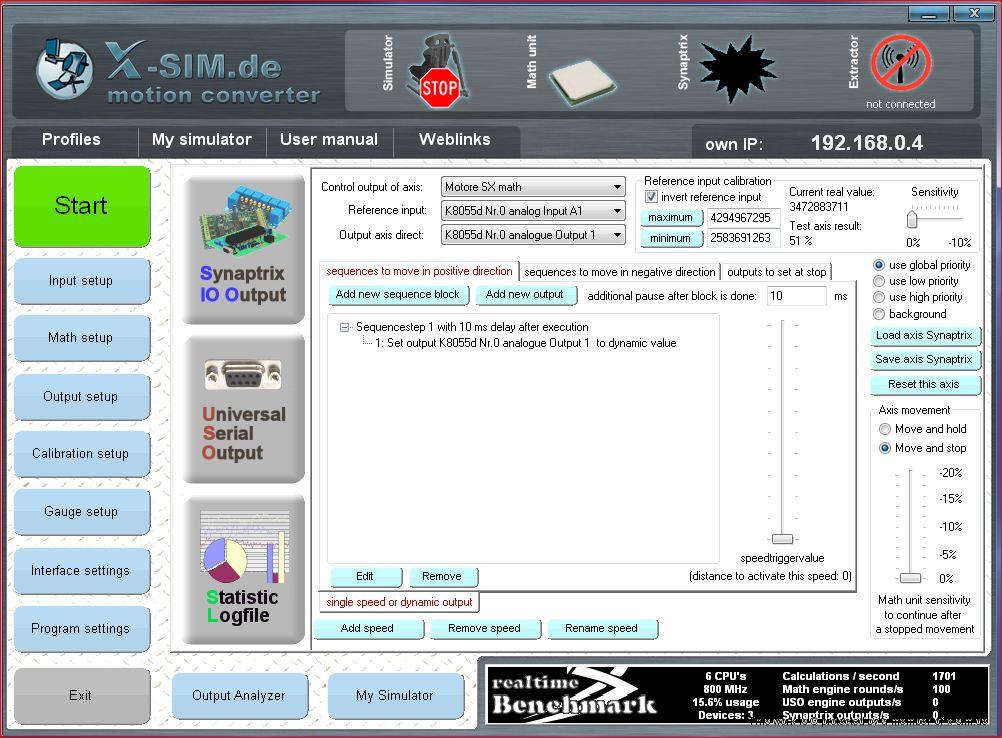Click the Exit button
Viewport: 1002px width, 738px height.
(x=81, y=695)
